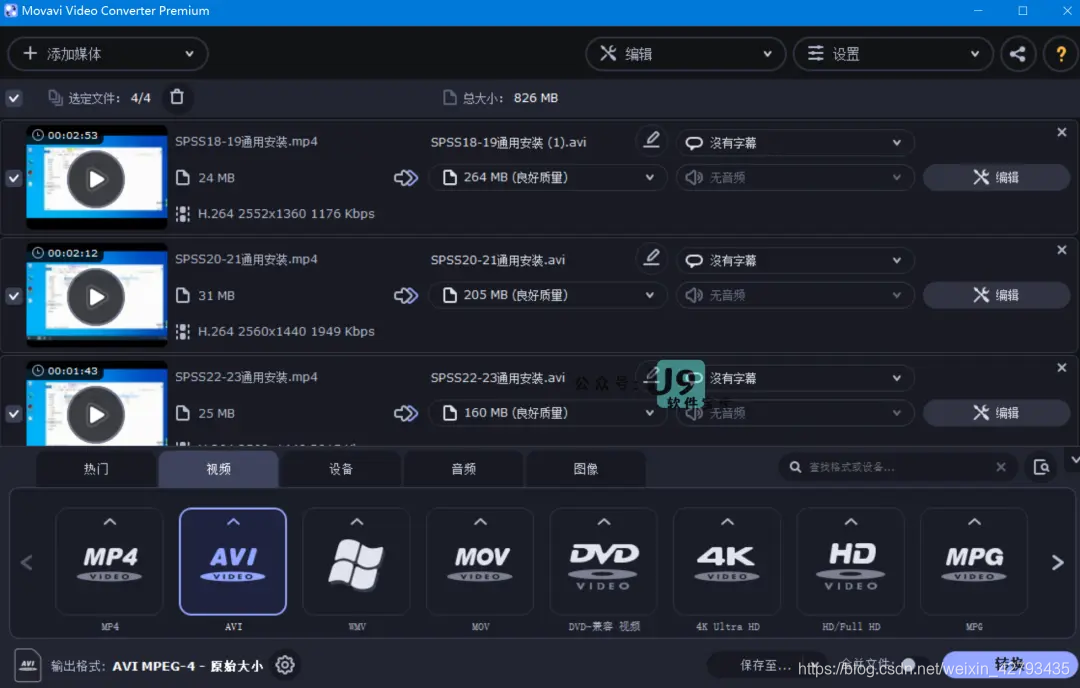Select the HD/Full HD format icon
The width and height of the screenshot is (1080, 688).
point(851,561)
